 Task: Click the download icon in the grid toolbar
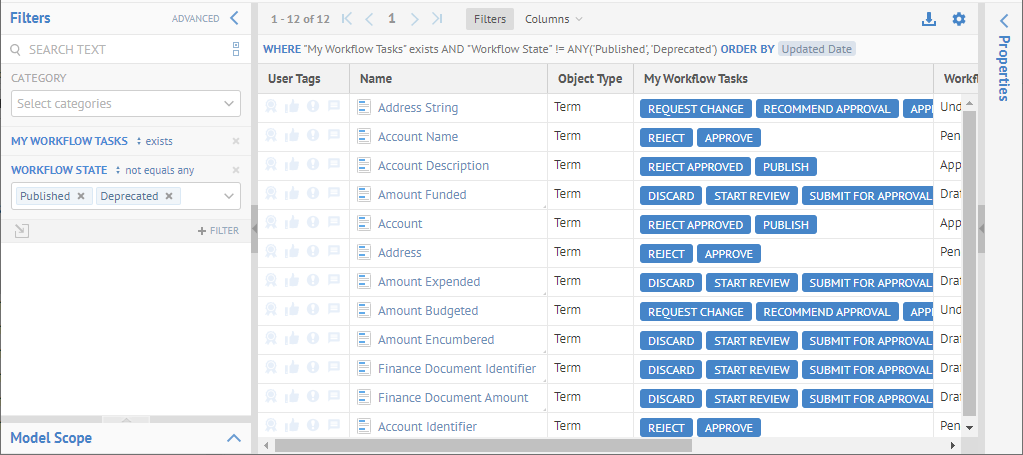pos(929,19)
